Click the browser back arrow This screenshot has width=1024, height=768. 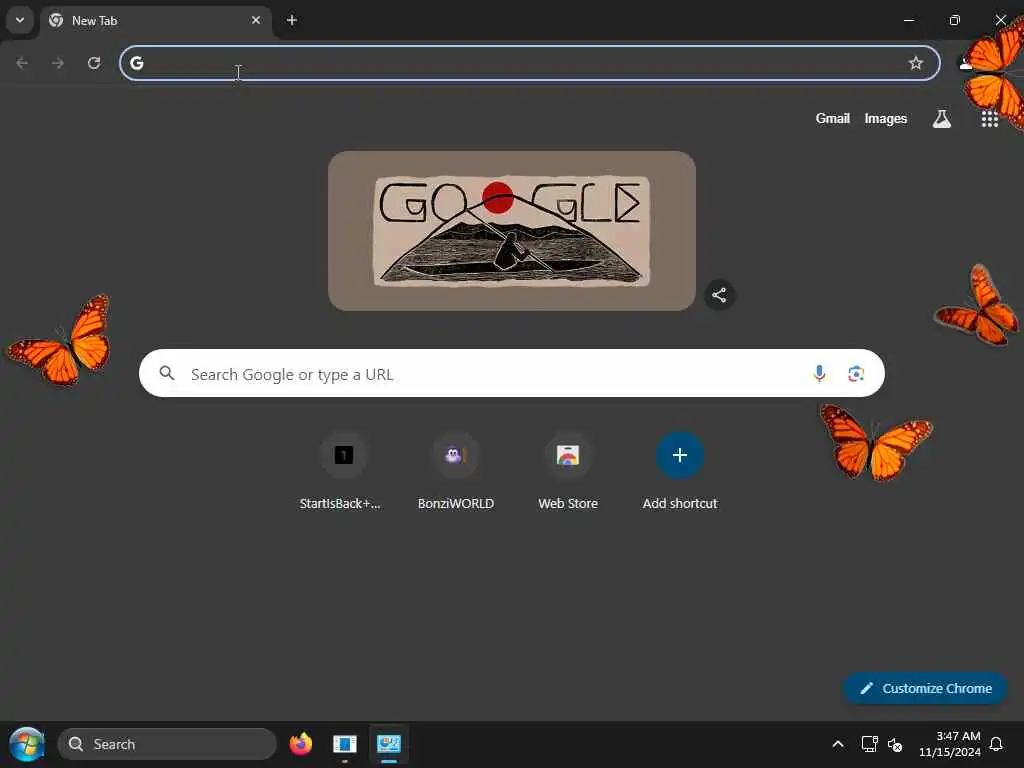point(22,63)
